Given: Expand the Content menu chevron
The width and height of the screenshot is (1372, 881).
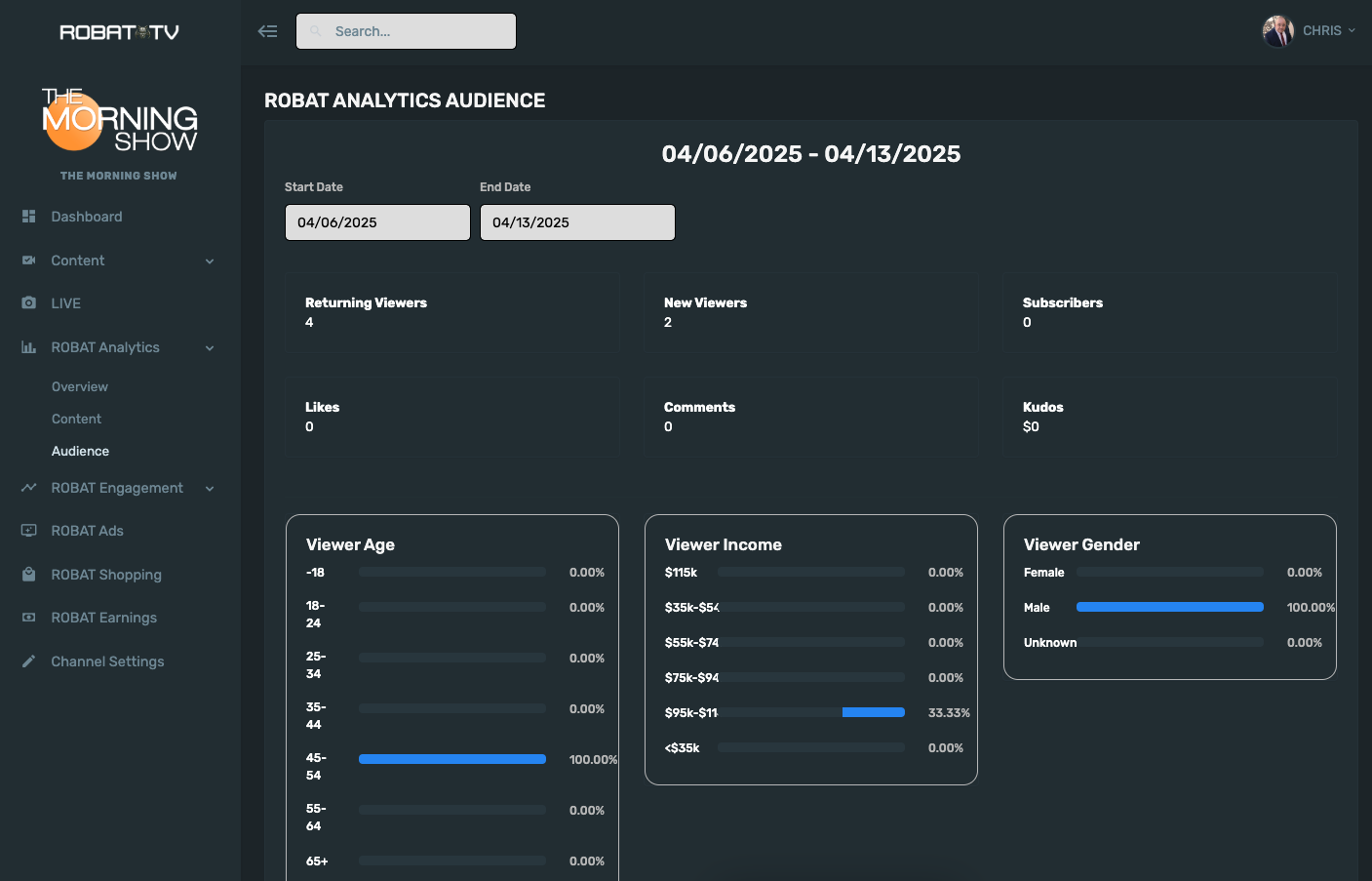Looking at the screenshot, I should coord(210,261).
